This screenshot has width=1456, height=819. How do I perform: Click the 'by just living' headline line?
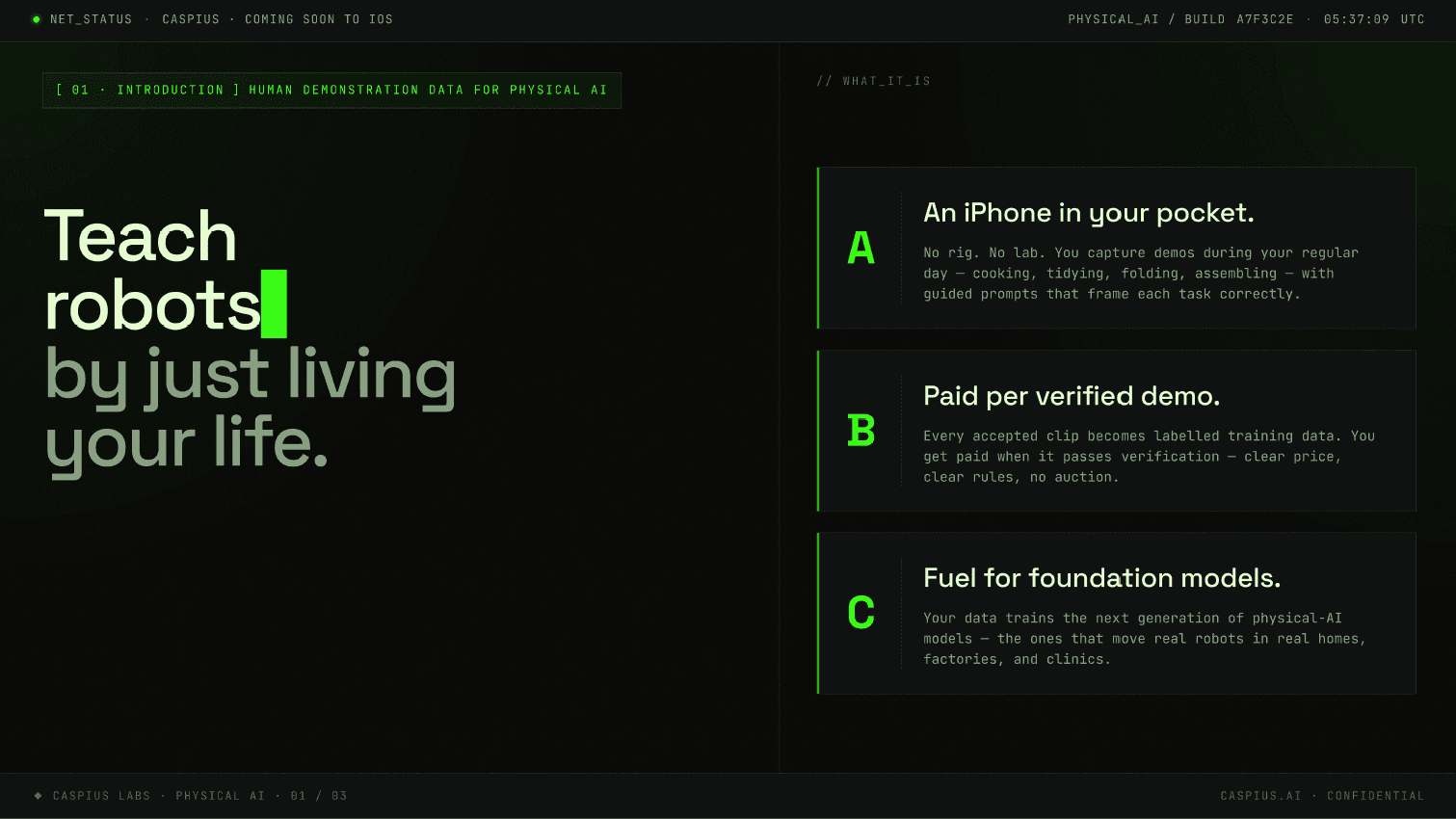pos(251,375)
